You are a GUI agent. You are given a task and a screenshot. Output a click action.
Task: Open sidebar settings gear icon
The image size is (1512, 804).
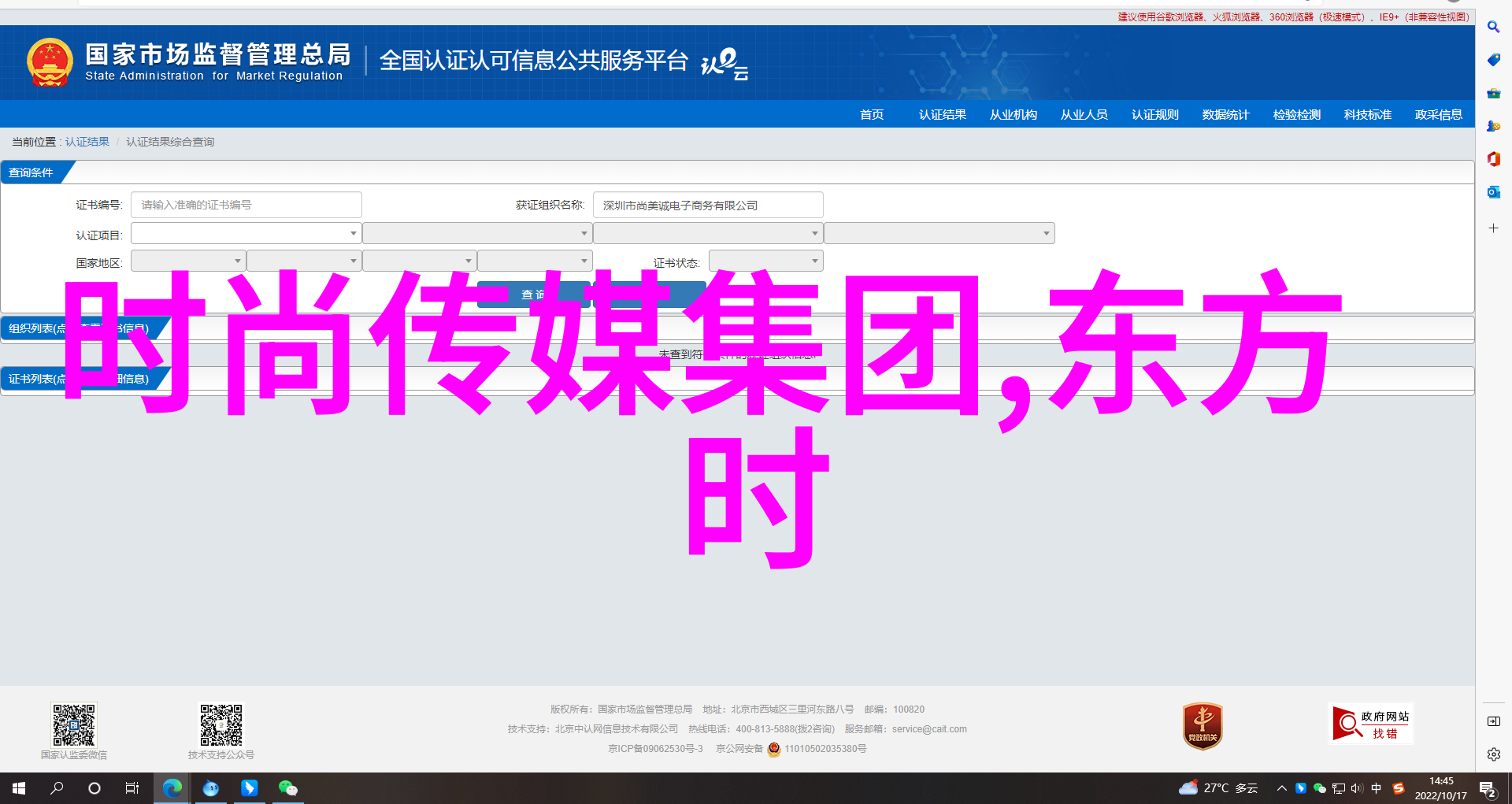click(1493, 754)
